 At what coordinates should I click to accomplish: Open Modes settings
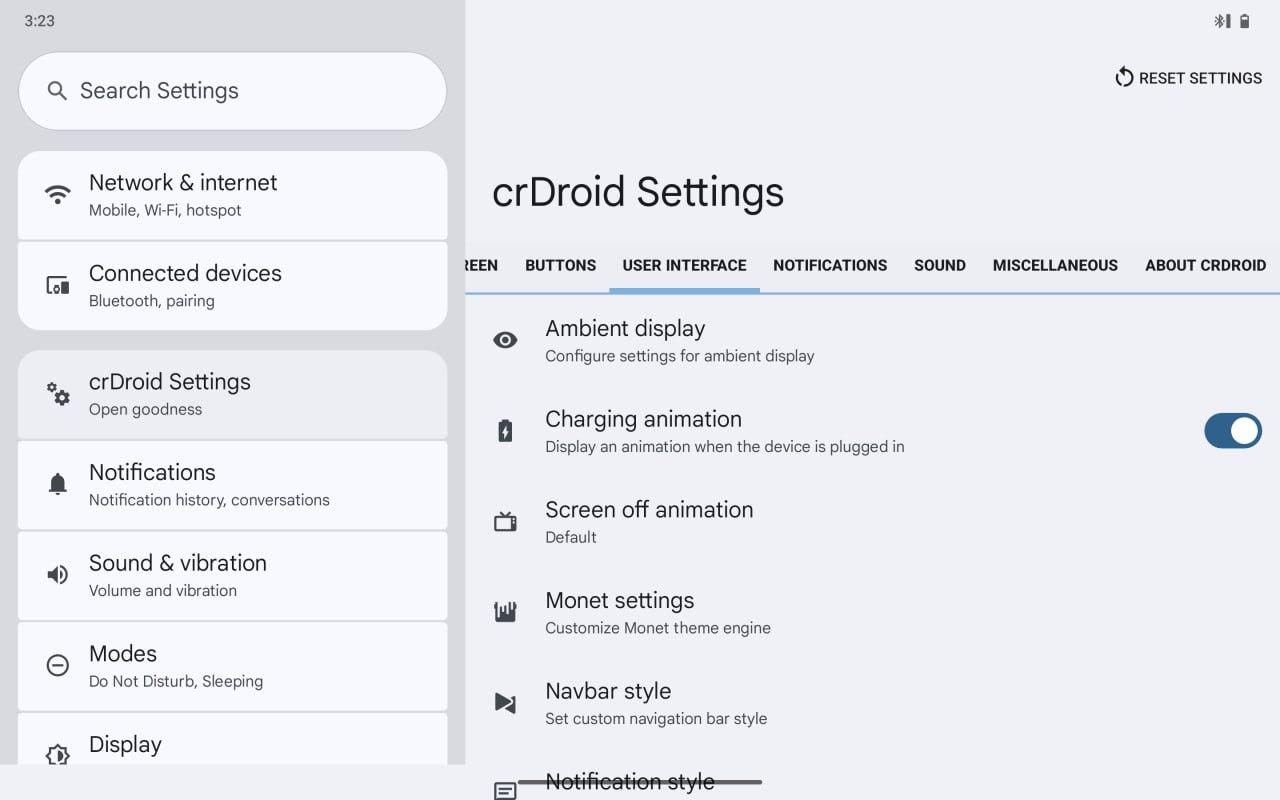pyautogui.click(x=232, y=666)
